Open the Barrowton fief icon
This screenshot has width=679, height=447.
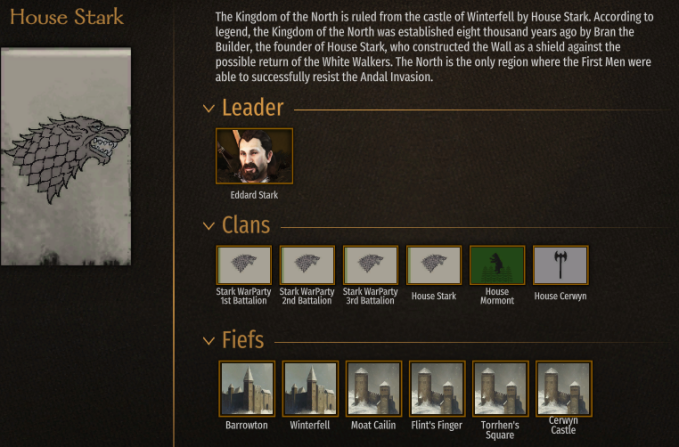point(247,389)
